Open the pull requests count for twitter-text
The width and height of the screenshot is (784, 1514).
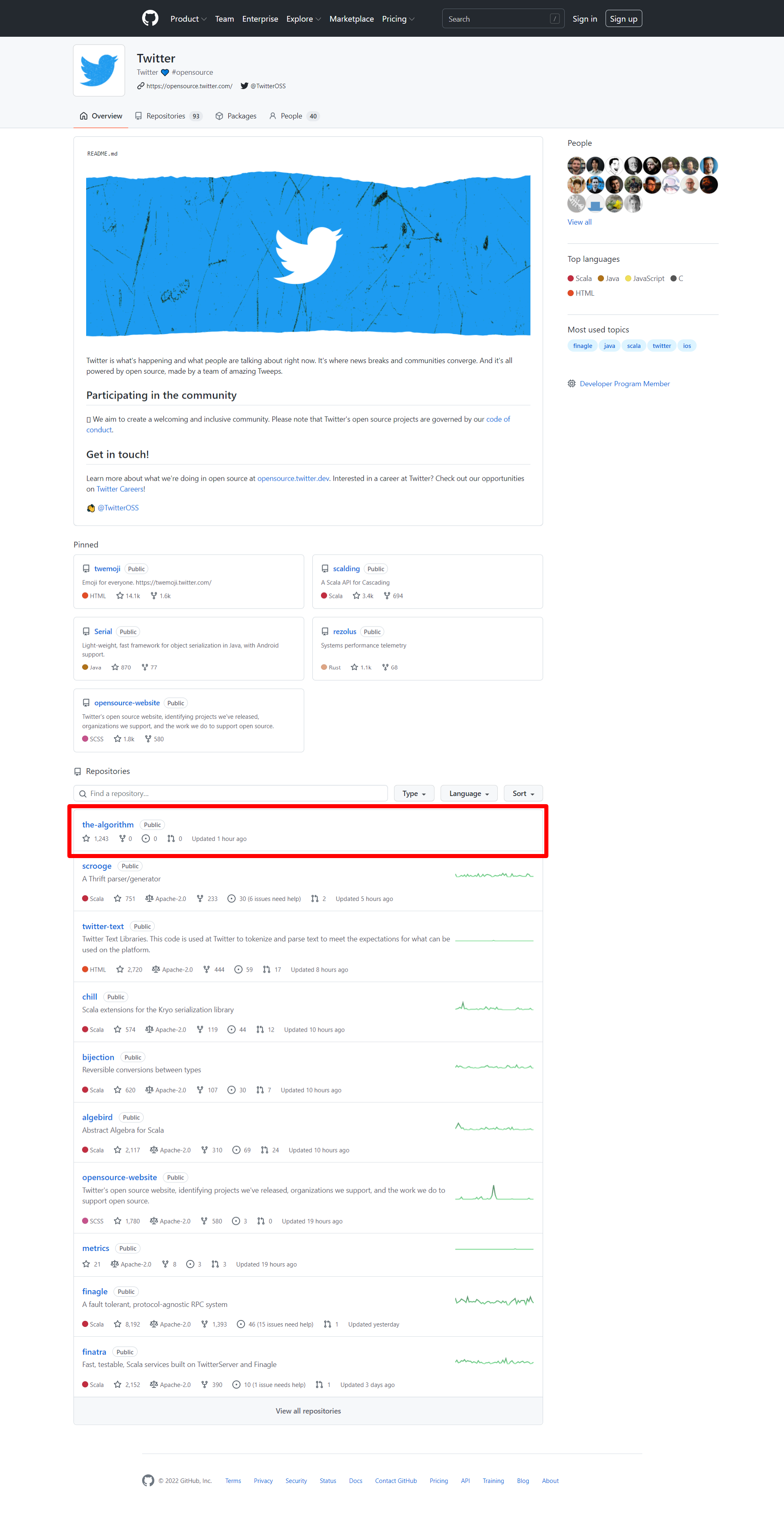coord(272,970)
